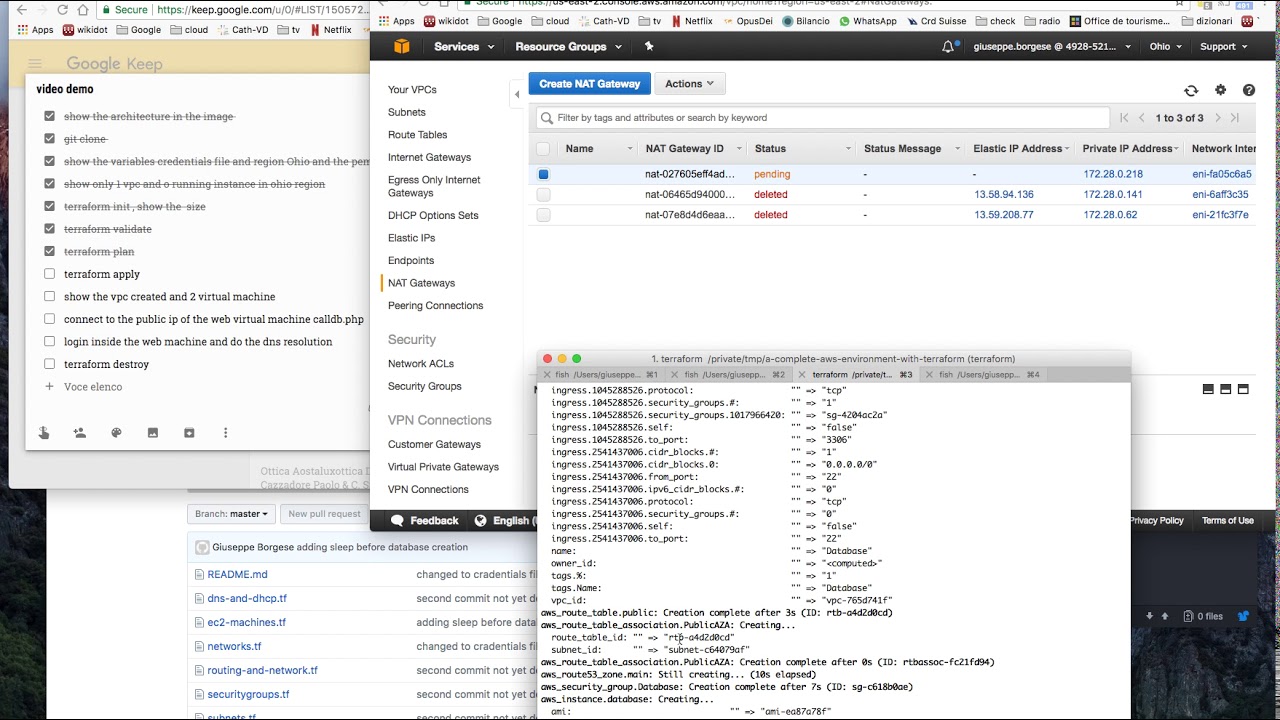The image size is (1280, 720).
Task: Deselect the pending NAT gateway row checkbox
Action: [x=543, y=174]
